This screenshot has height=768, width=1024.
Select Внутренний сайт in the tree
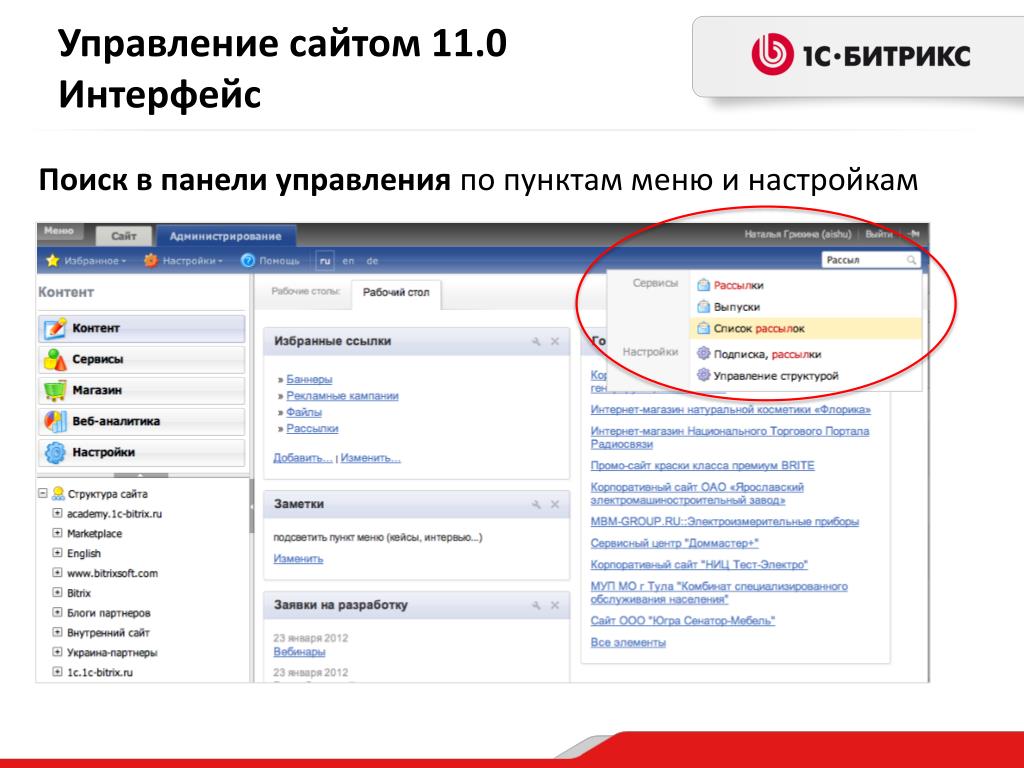pos(108,633)
